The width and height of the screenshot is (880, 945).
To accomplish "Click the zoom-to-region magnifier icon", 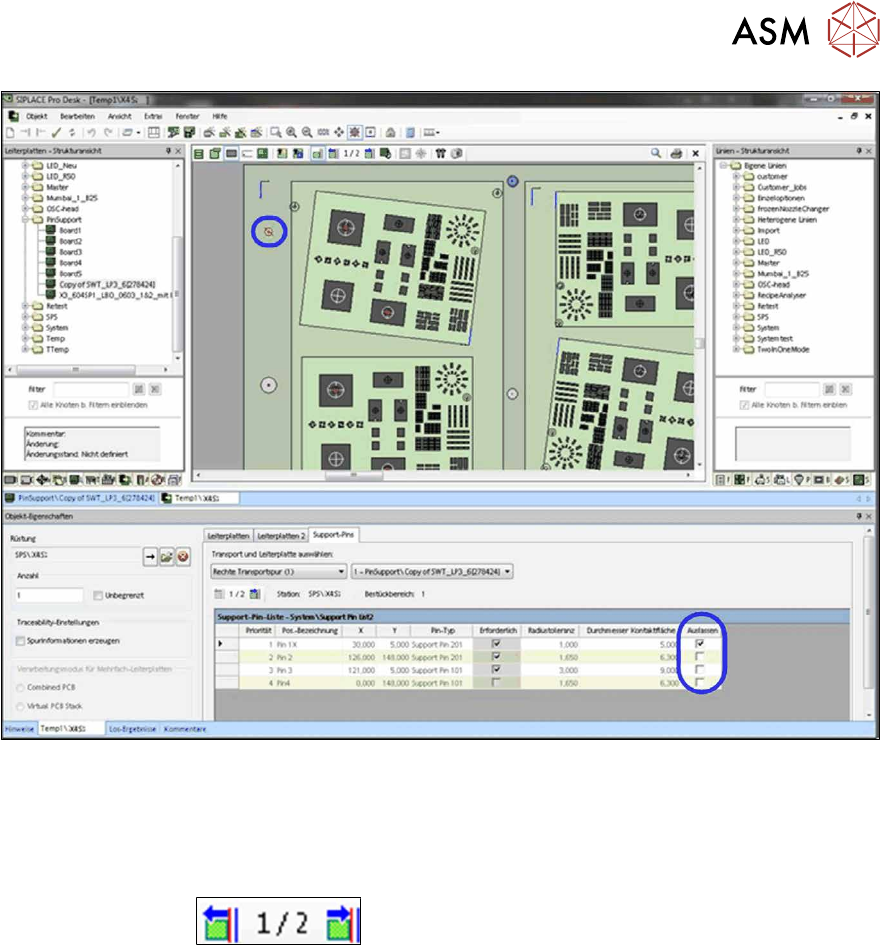I will pyautogui.click(x=275, y=132).
